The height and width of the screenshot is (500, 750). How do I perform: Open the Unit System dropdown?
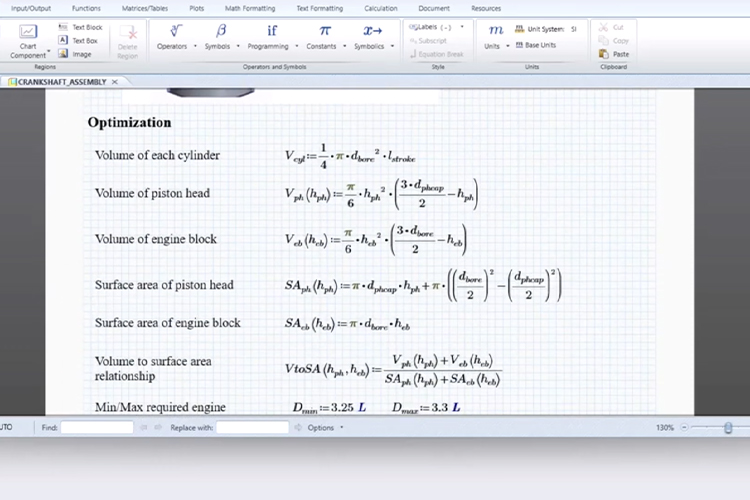(545, 29)
